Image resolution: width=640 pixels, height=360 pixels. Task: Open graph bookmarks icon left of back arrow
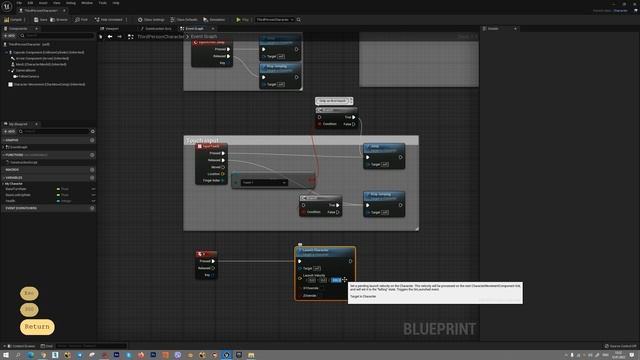101,37
